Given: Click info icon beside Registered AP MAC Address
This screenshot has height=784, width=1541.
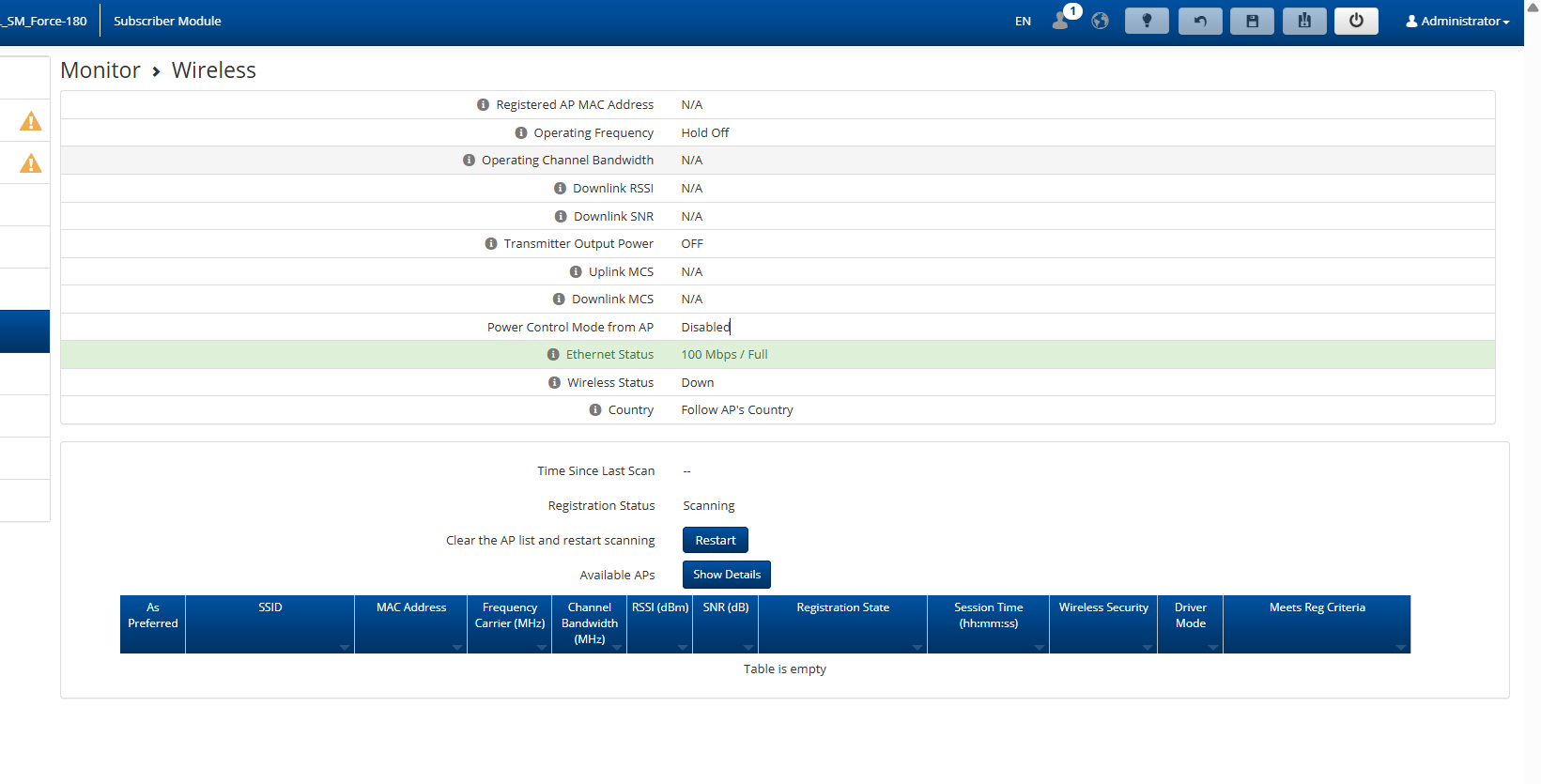Looking at the screenshot, I should 483,105.
